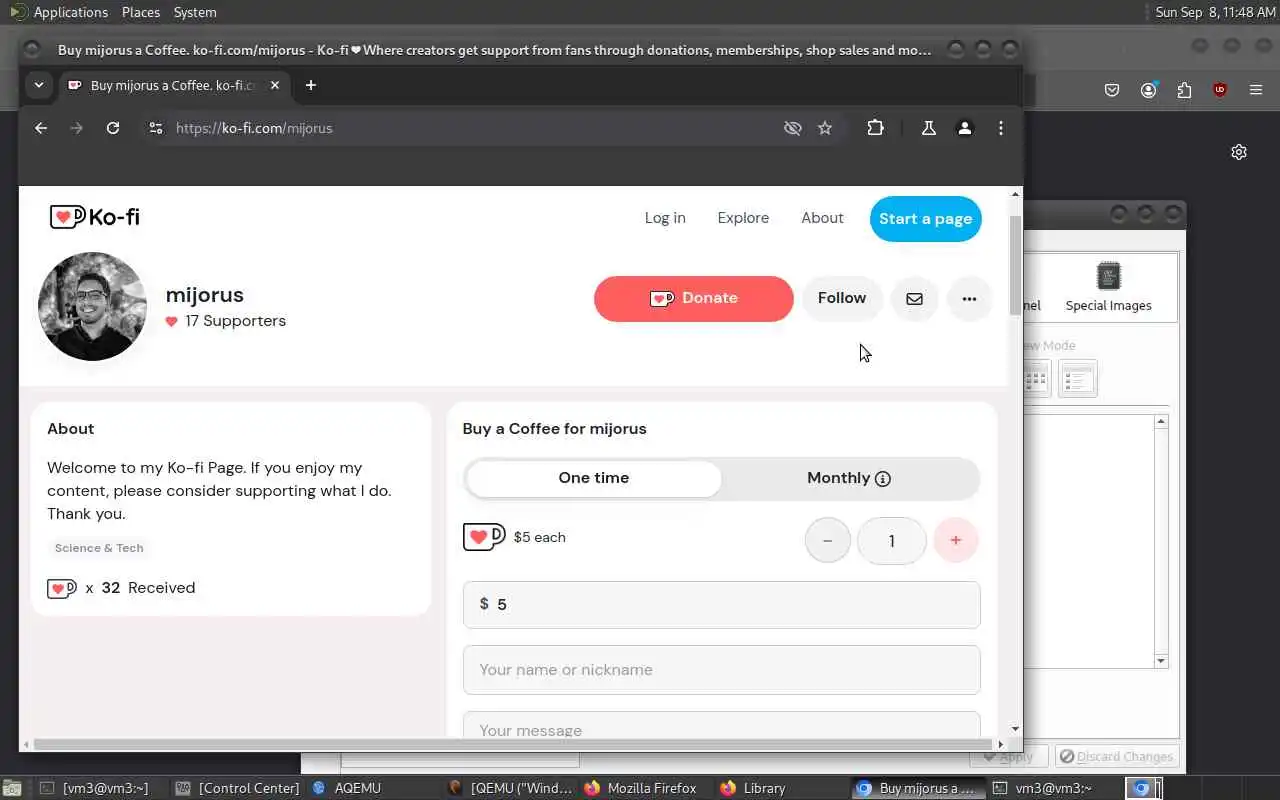Reload the Ko-fi page
Image resolution: width=1280 pixels, height=800 pixels.
(x=113, y=128)
